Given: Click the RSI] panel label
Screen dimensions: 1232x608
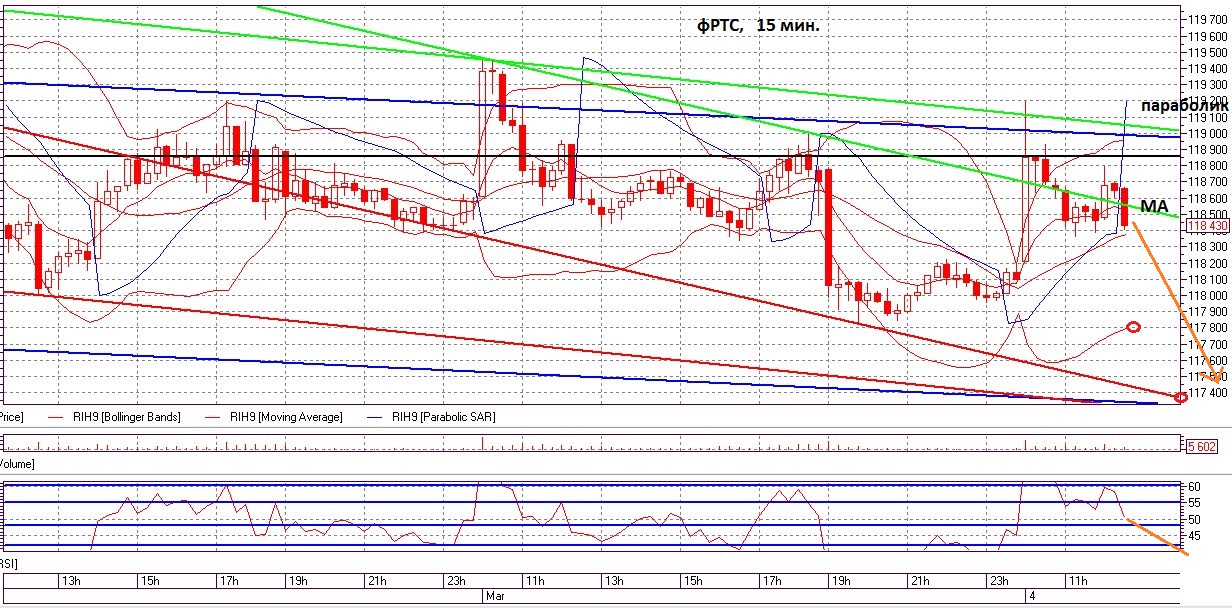Looking at the screenshot, I should 9,563.
